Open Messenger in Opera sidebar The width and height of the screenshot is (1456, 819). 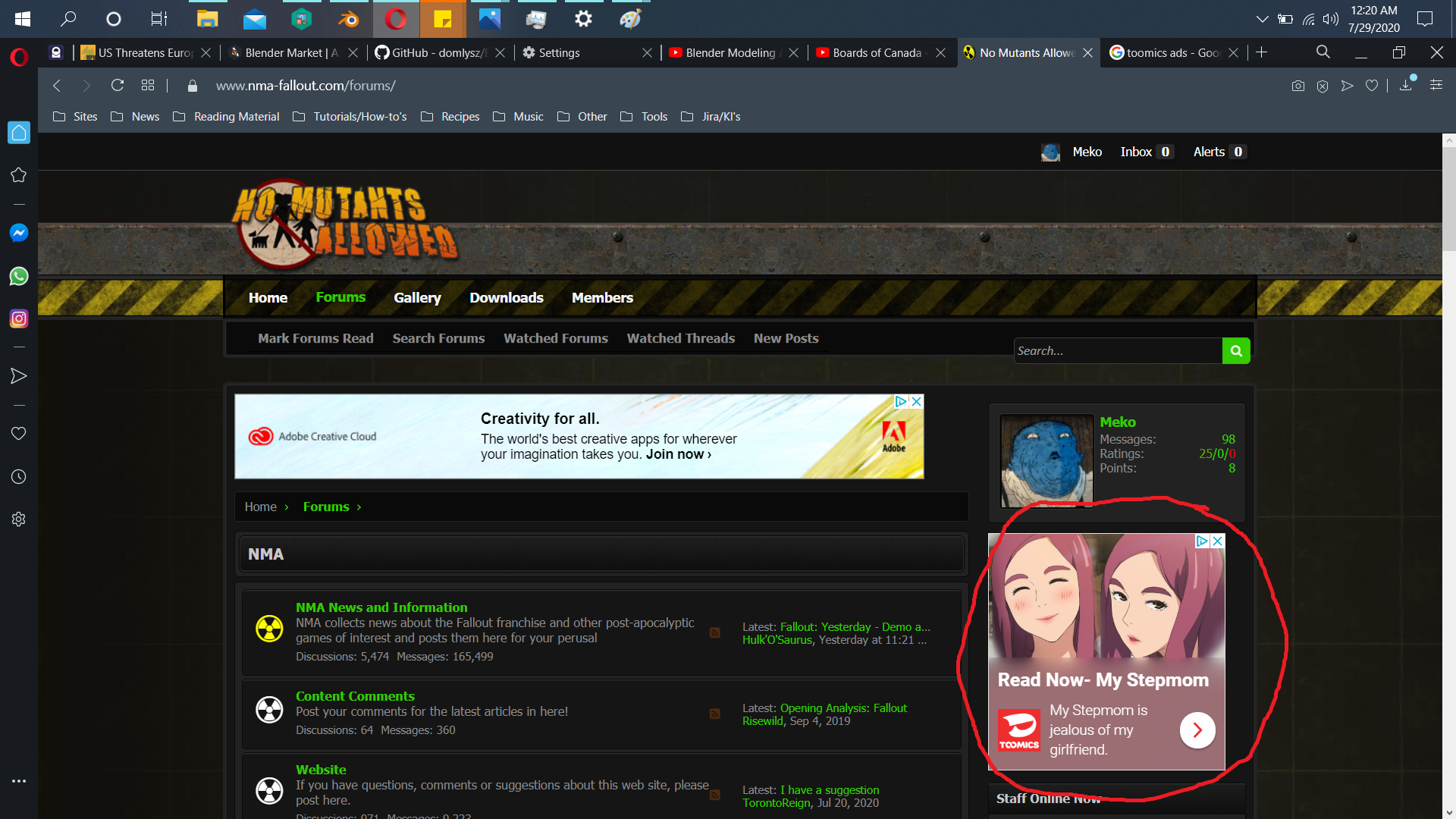coord(19,233)
